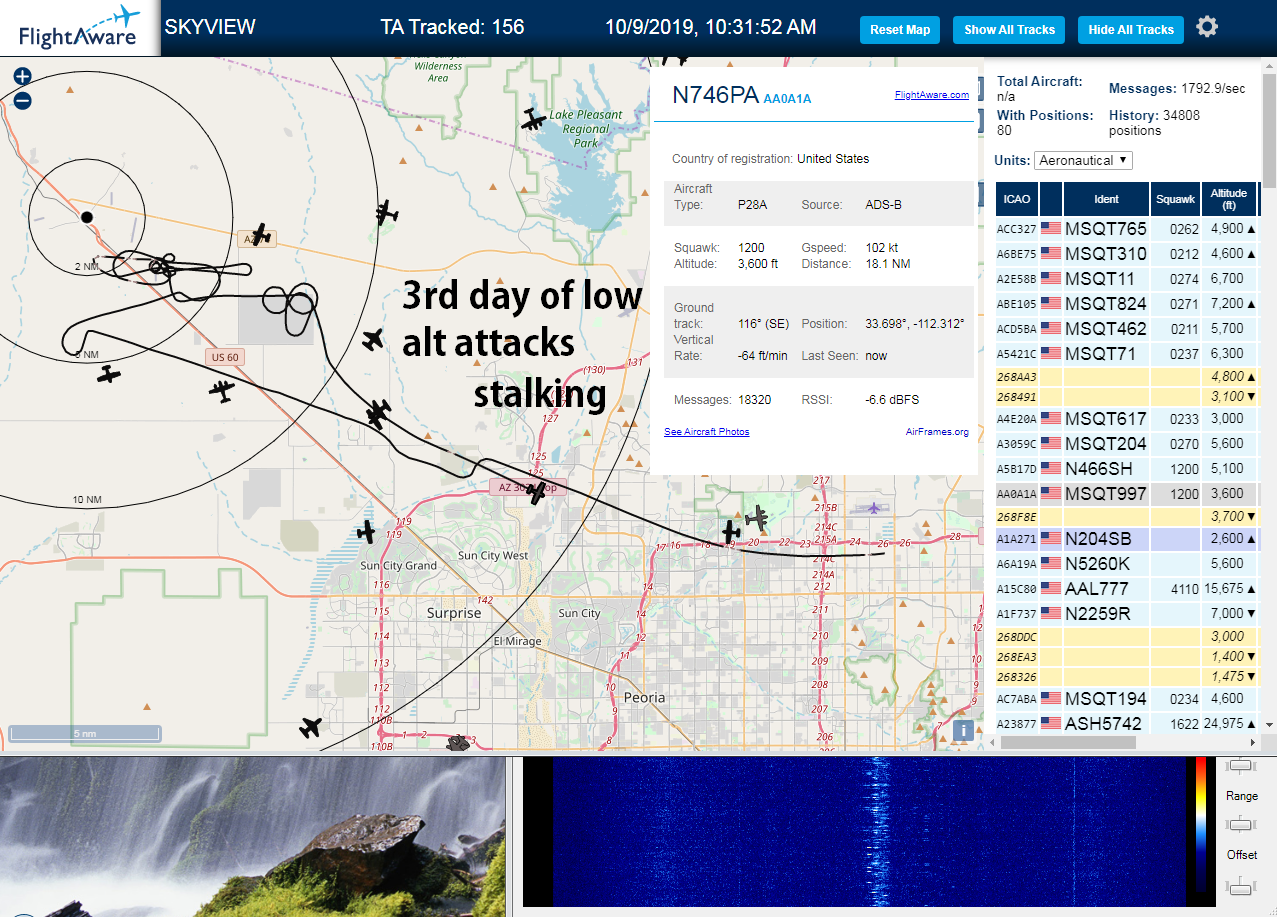Select the MSQT997 aircraft row

(x=1128, y=493)
